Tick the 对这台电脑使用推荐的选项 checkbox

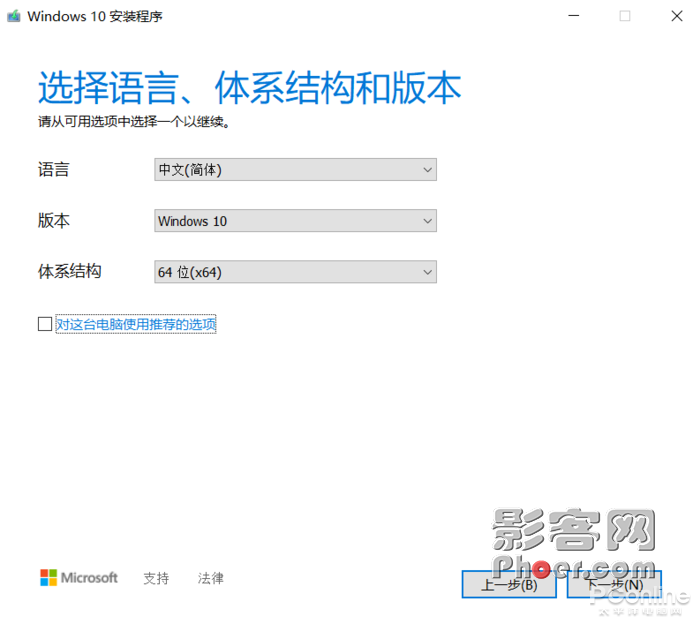pos(45,324)
